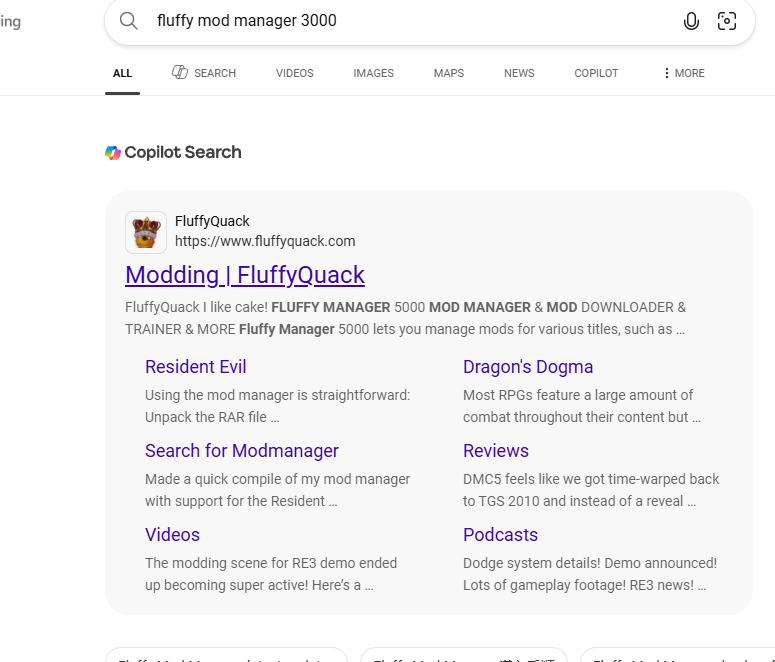Open the Dragon's Dogma sitelink
Image resolution: width=775 pixels, height=662 pixels.
[x=528, y=367]
